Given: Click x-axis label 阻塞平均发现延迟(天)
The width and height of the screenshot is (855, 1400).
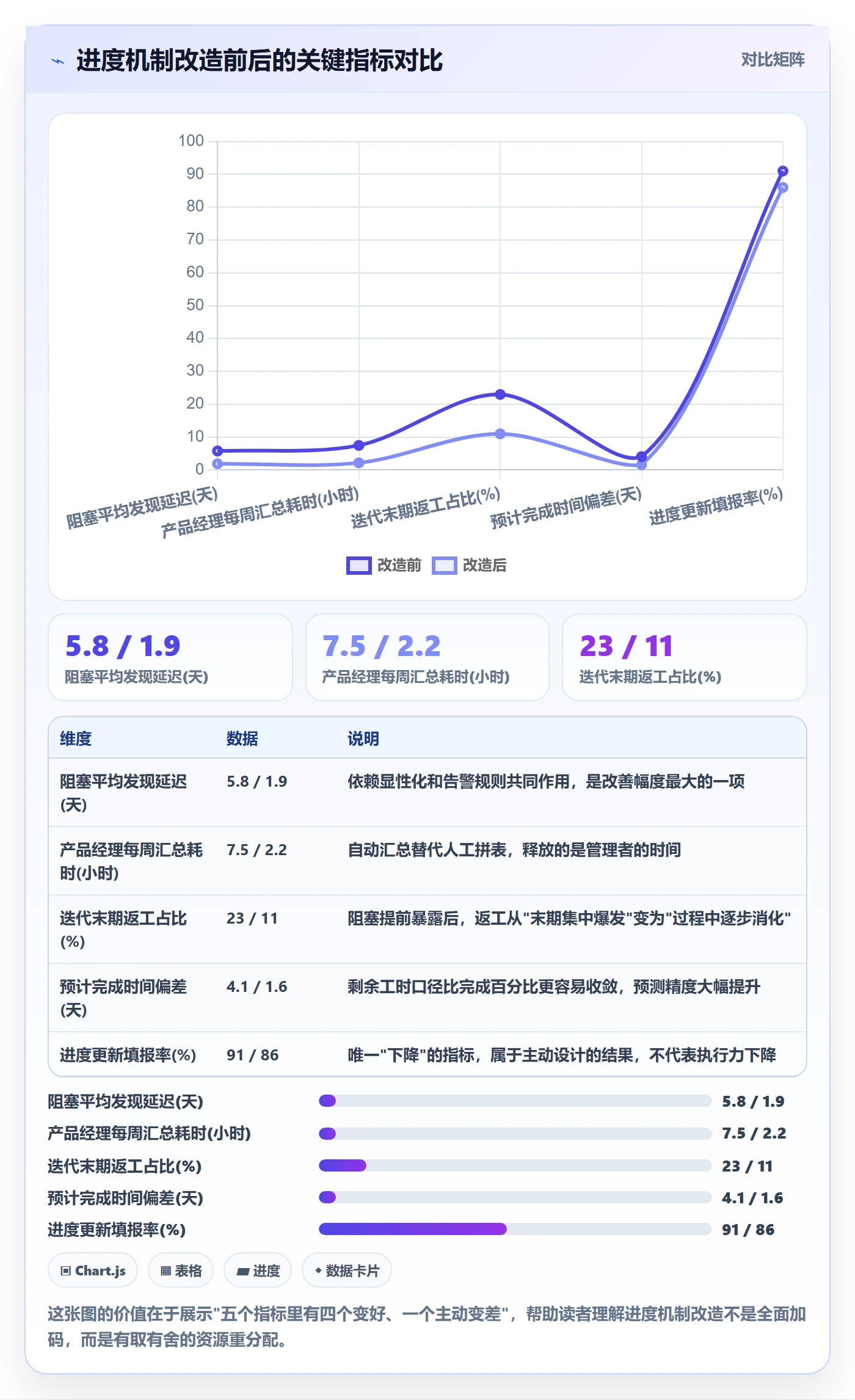Looking at the screenshot, I should coord(142,508).
